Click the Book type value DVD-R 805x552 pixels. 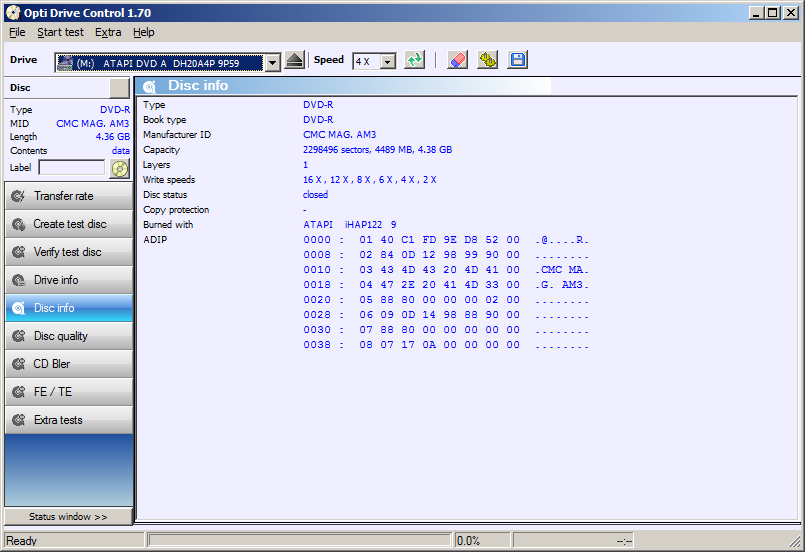click(318, 120)
